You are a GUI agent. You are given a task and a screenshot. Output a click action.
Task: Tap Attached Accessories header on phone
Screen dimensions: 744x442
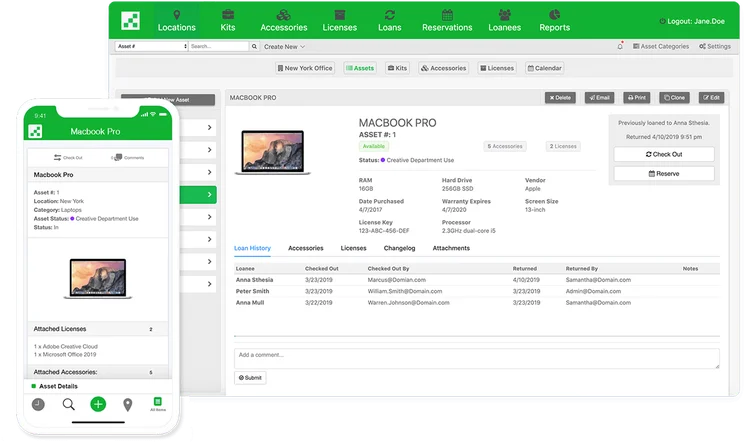[98, 372]
